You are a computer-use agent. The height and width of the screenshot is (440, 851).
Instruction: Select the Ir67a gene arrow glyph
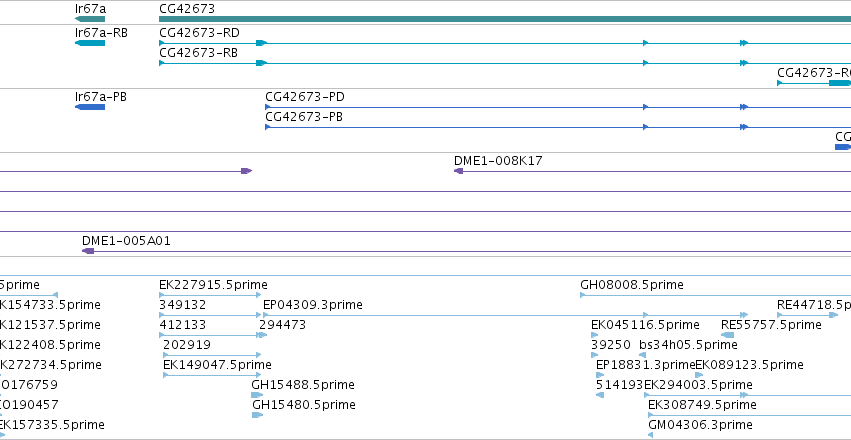point(90,19)
